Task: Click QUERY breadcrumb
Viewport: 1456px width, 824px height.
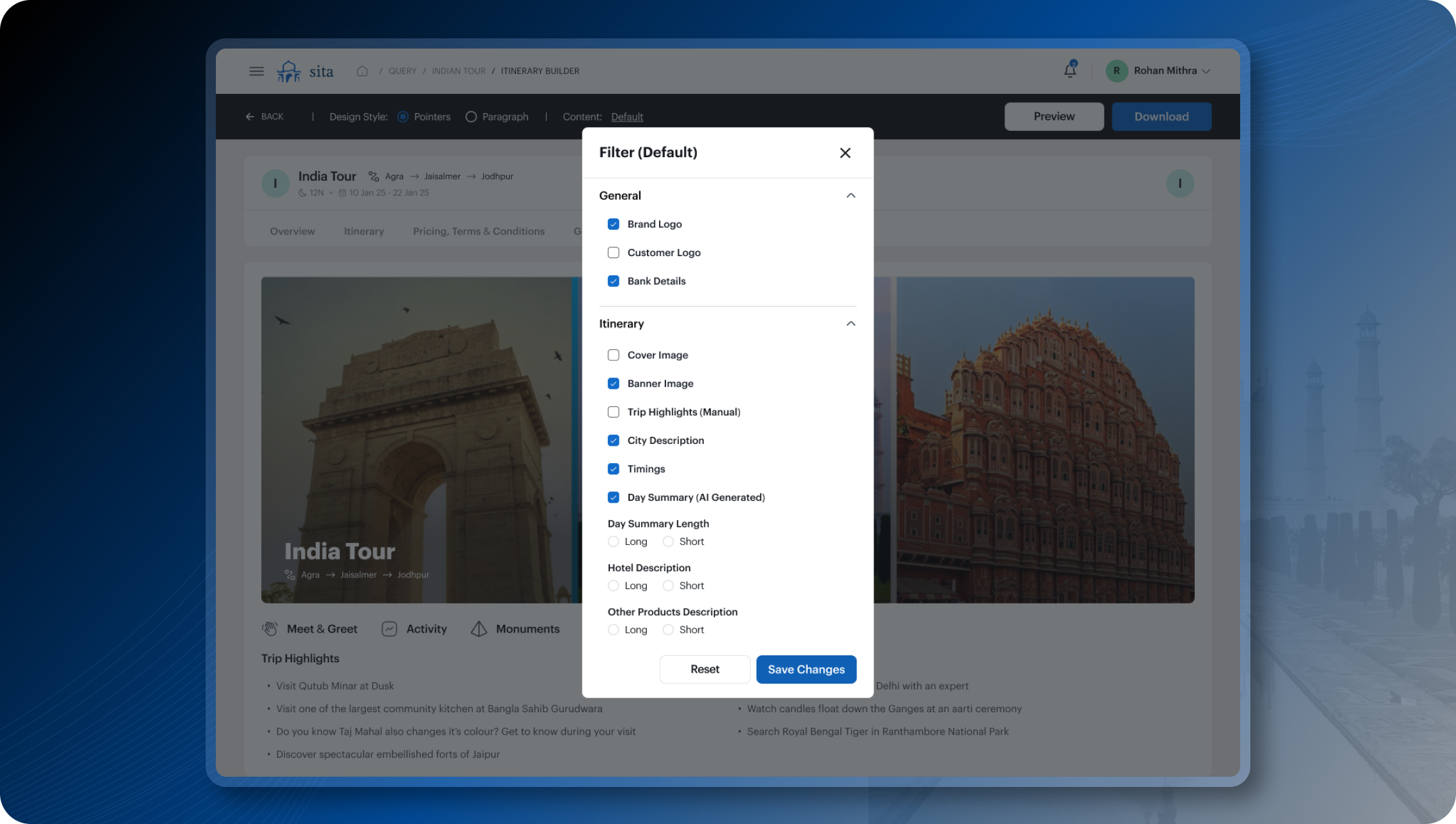Action: 402,71
